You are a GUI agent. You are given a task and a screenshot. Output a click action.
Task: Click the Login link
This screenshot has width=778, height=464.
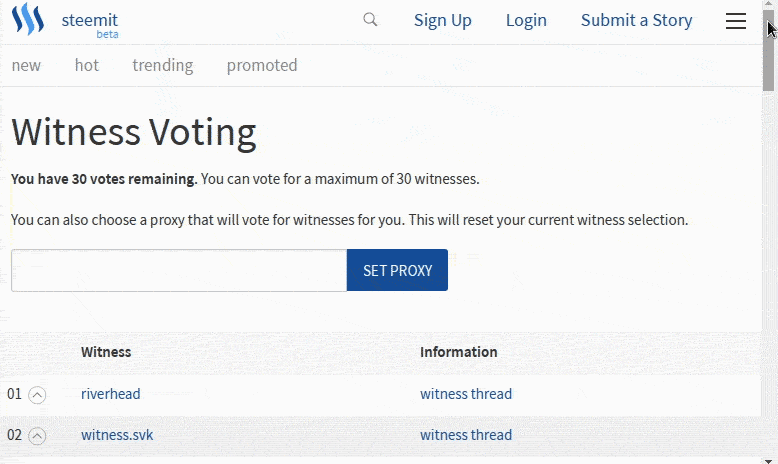pyautogui.click(x=526, y=20)
